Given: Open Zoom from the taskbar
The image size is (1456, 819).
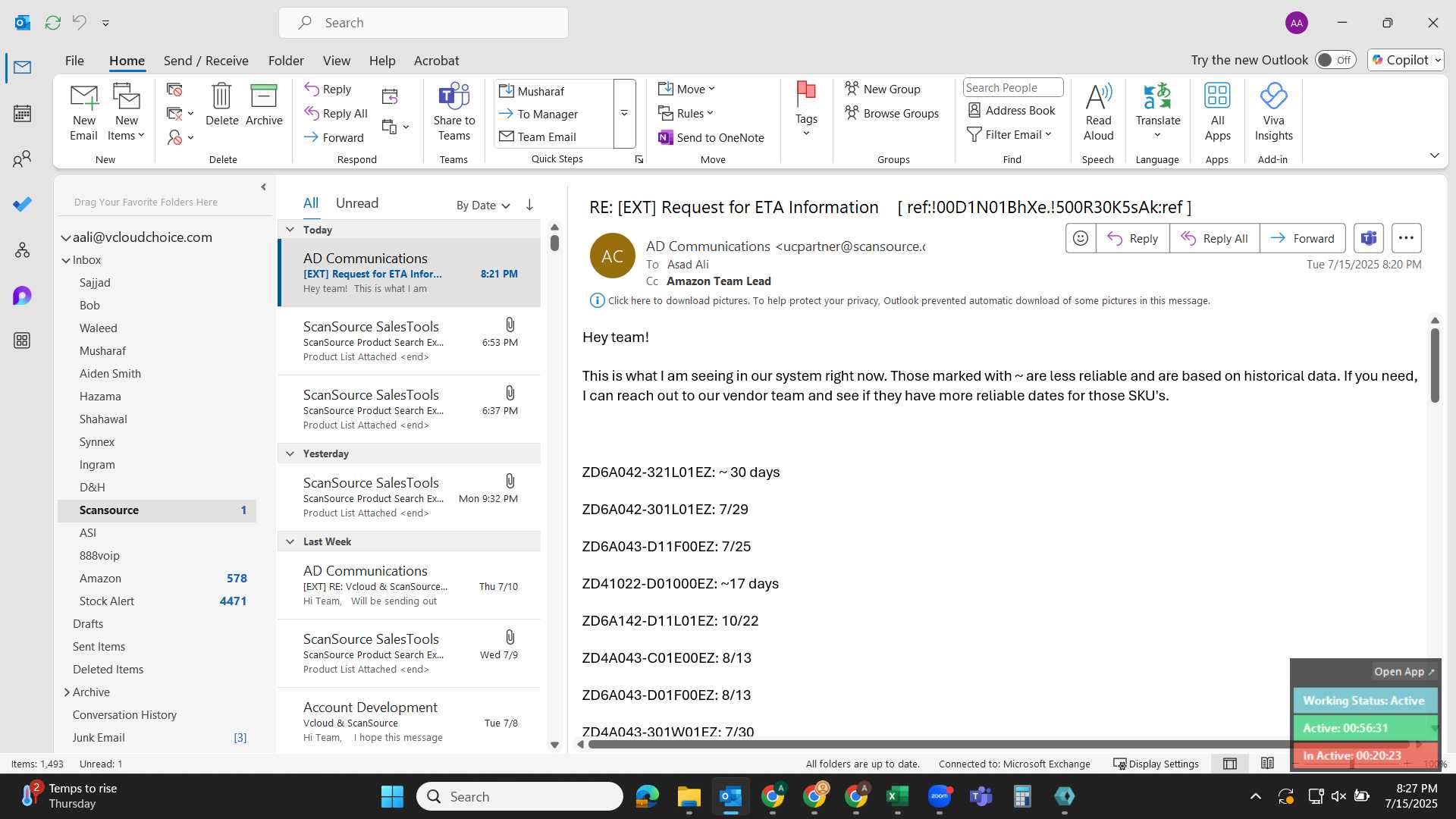Looking at the screenshot, I should [x=940, y=796].
